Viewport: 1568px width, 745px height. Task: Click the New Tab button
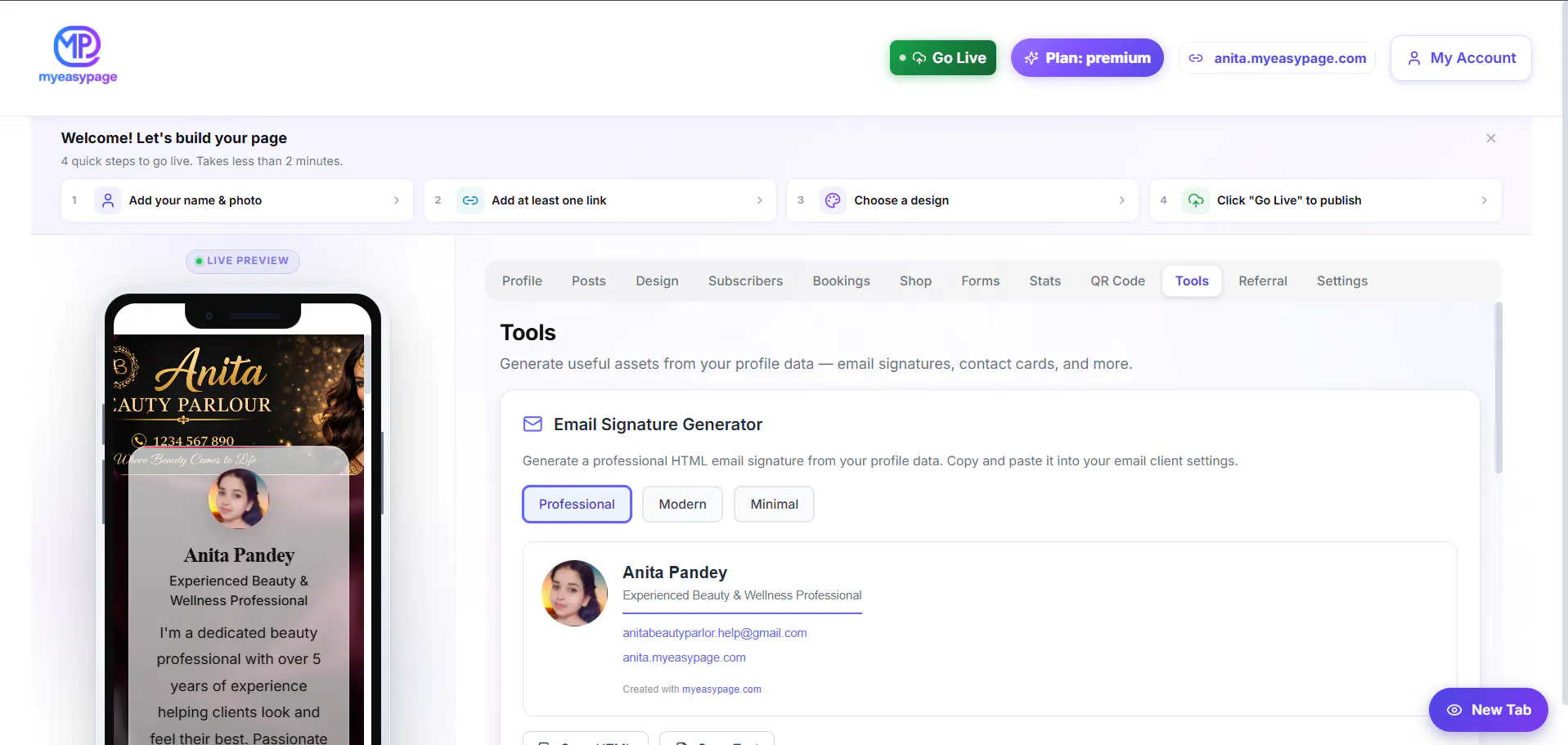pyautogui.click(x=1488, y=710)
